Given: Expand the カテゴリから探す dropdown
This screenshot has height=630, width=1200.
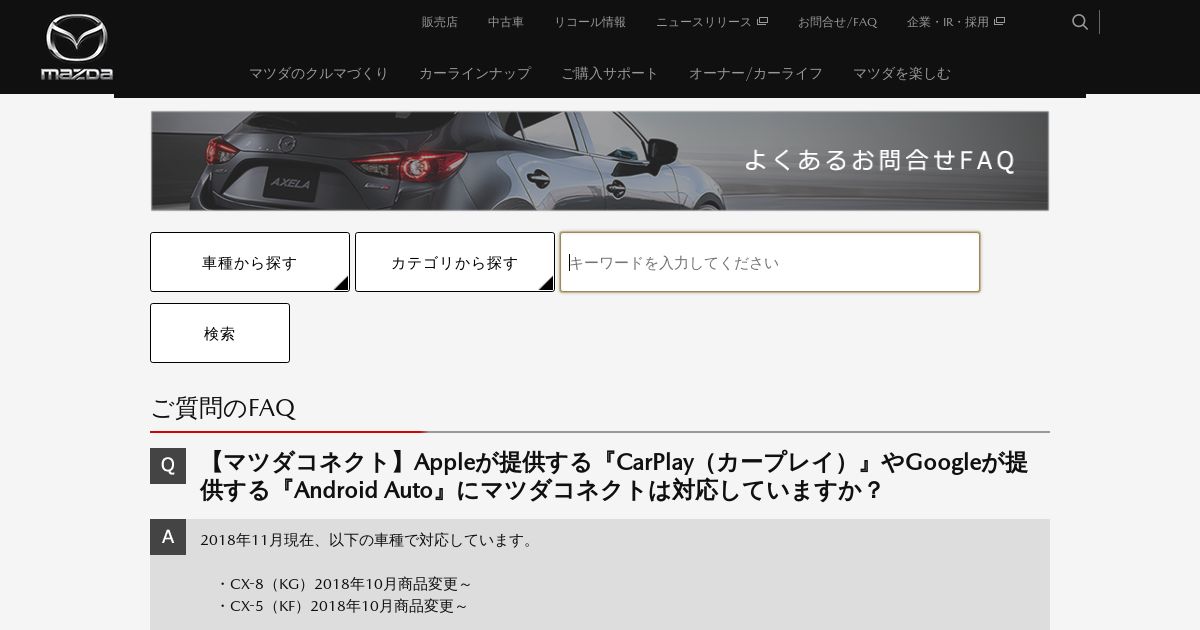Looking at the screenshot, I should 455,262.
